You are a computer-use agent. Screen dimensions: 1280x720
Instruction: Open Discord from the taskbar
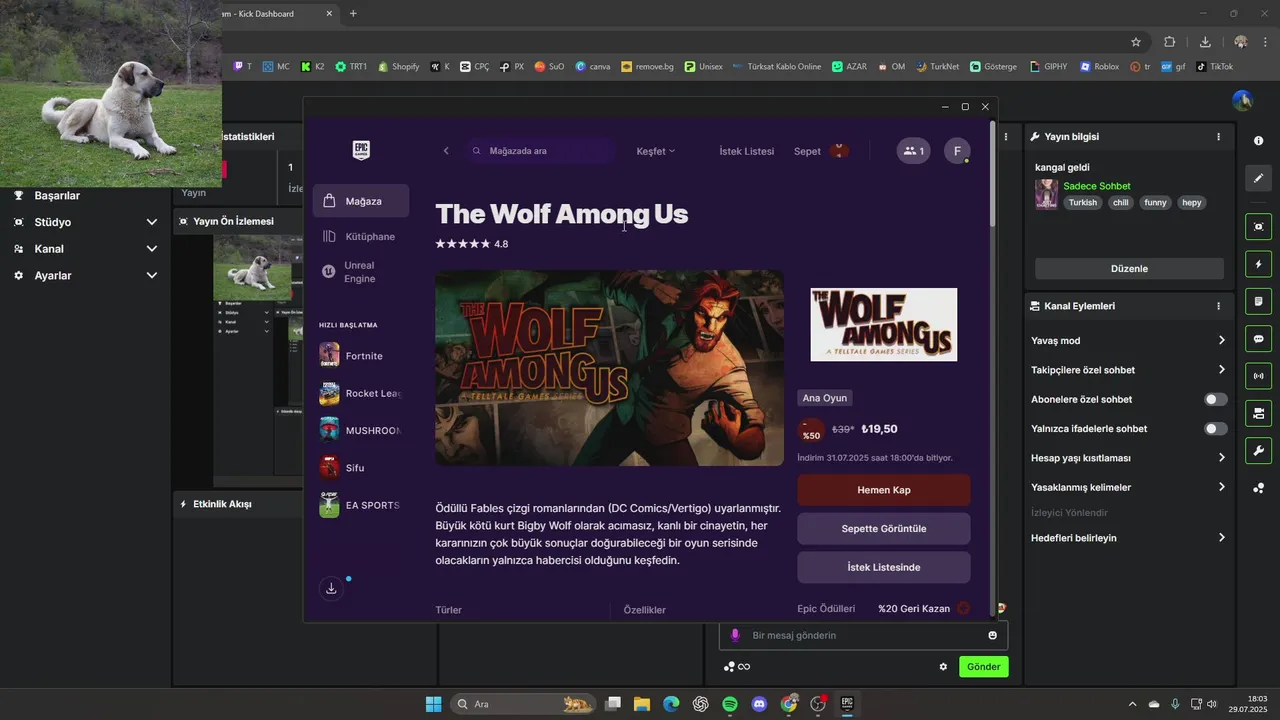tap(759, 704)
